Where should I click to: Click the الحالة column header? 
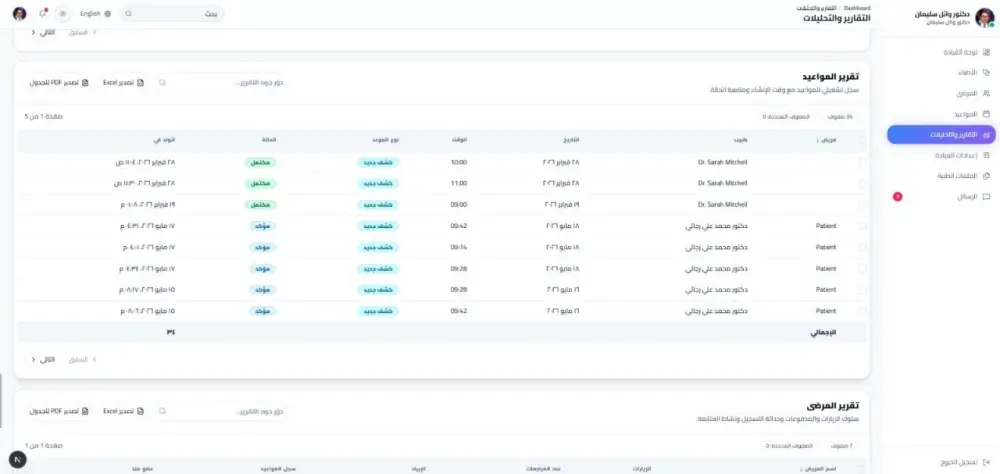268,140
